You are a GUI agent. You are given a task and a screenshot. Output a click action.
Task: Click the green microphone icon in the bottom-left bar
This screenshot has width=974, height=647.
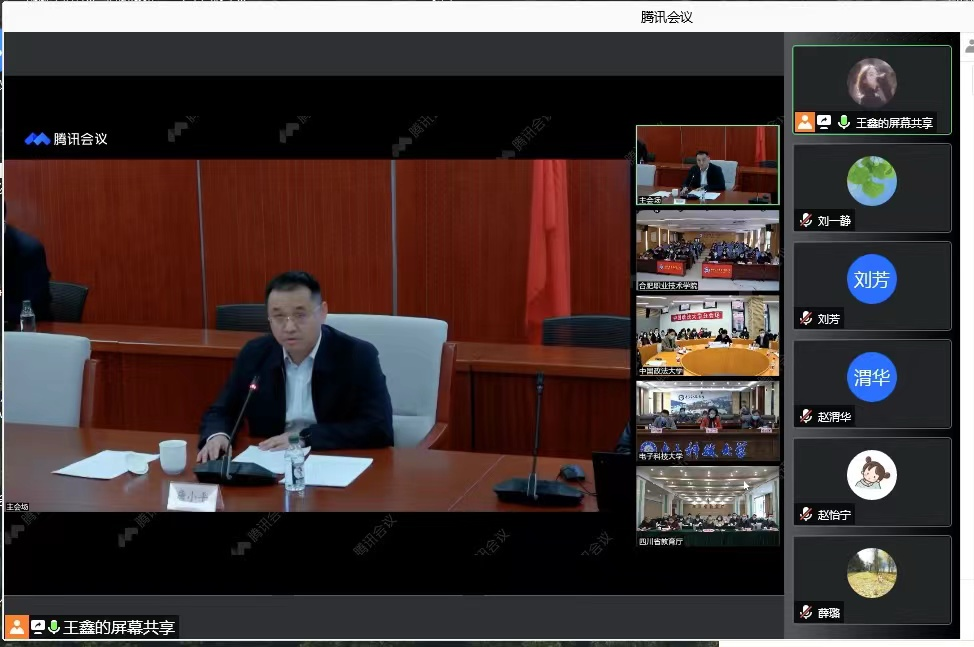[54, 627]
